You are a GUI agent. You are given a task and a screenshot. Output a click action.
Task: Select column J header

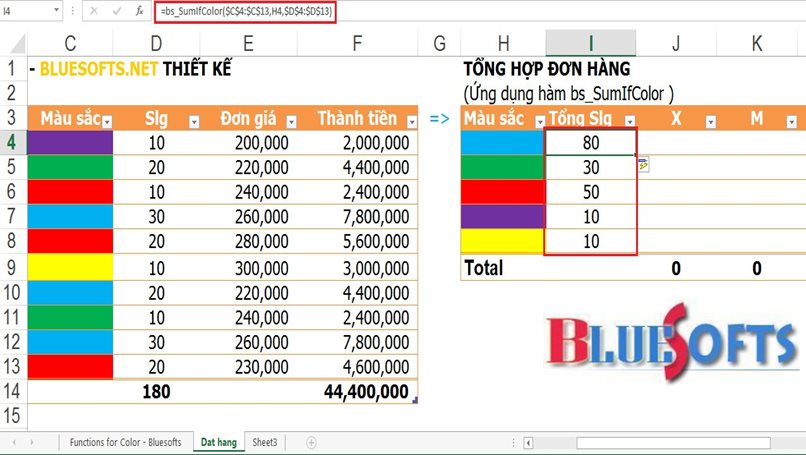click(x=676, y=44)
